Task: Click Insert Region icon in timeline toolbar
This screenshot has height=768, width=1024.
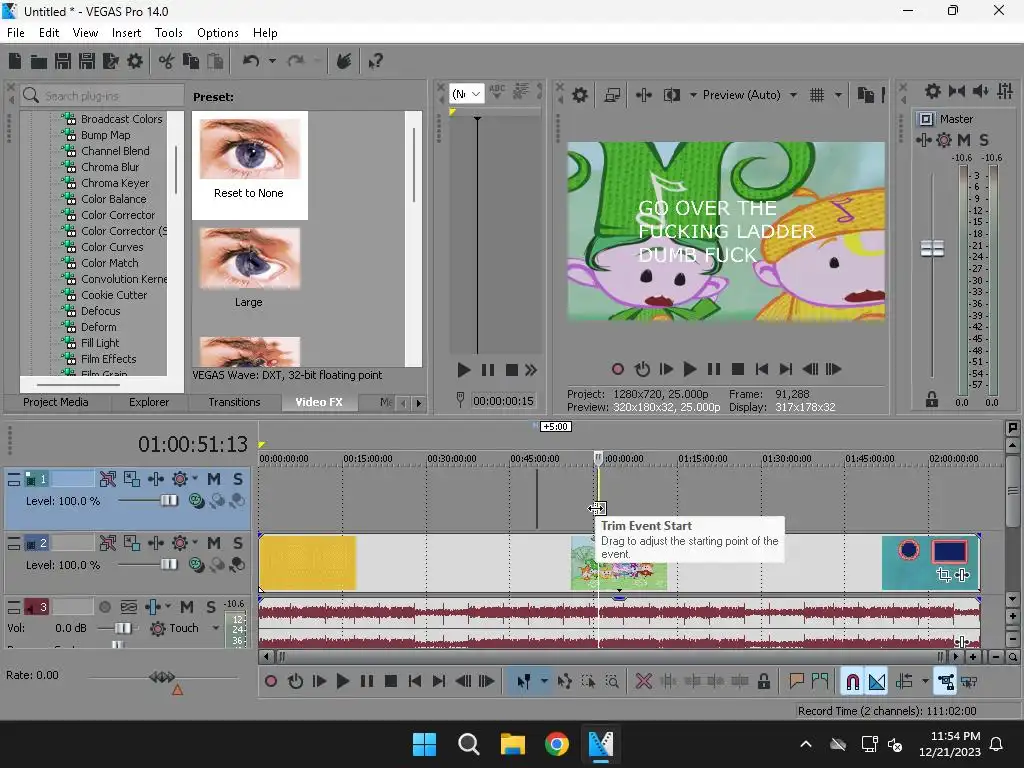Action: click(820, 682)
